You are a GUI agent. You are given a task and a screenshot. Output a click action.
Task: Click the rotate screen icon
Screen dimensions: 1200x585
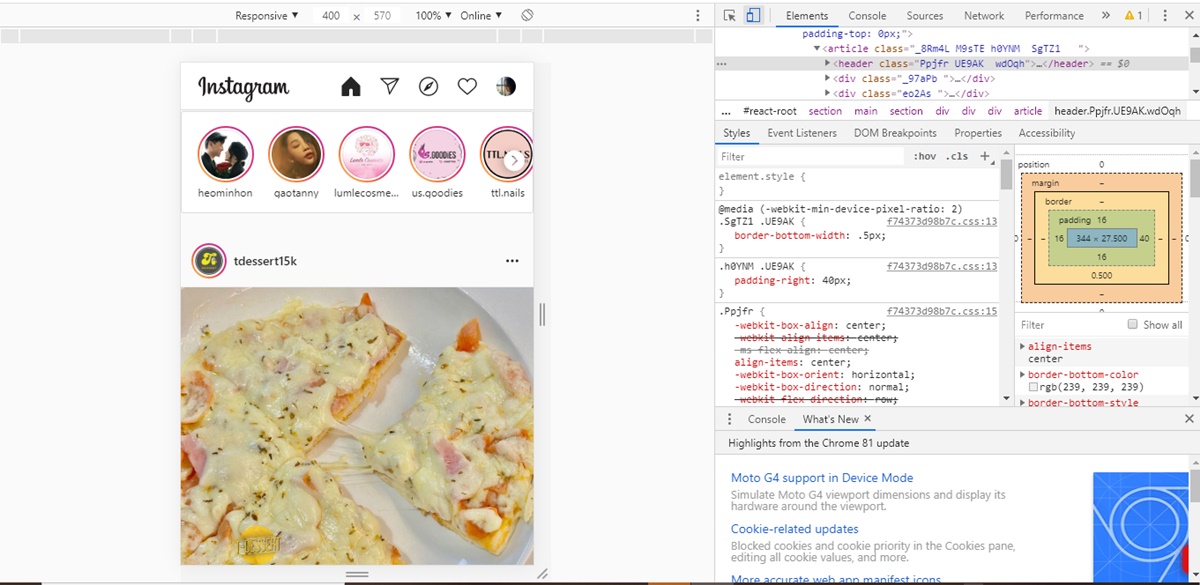click(527, 16)
